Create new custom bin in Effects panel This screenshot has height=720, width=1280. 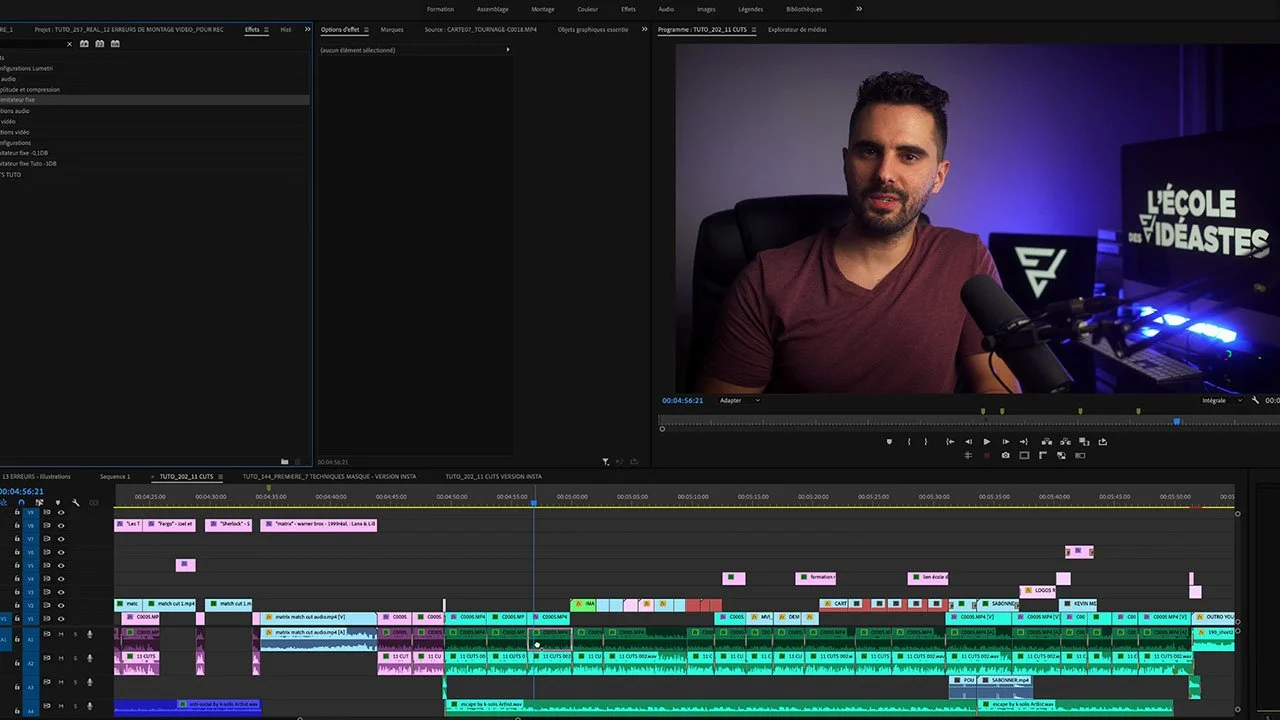[x=285, y=462]
